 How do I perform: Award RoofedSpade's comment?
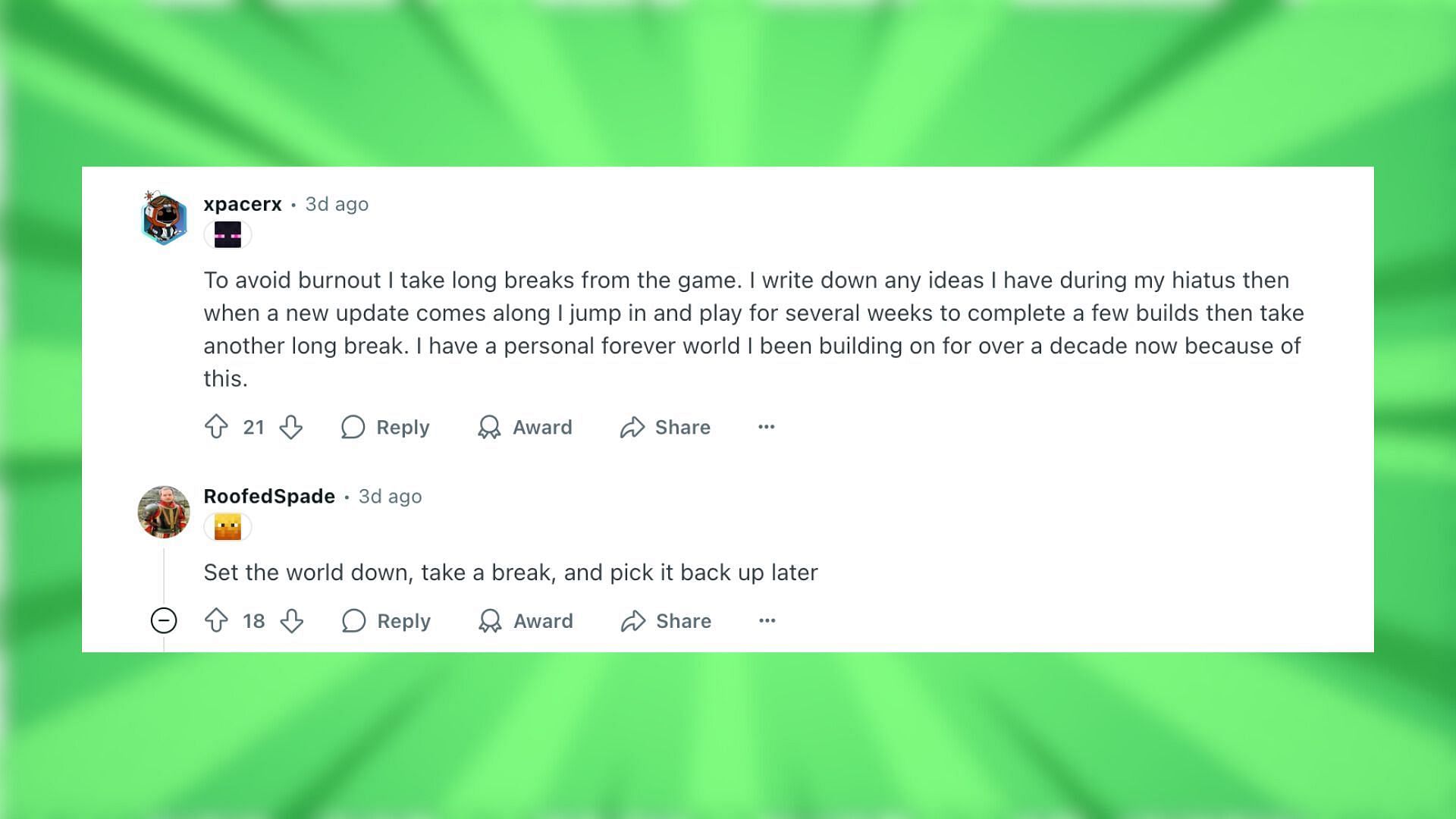pos(526,621)
